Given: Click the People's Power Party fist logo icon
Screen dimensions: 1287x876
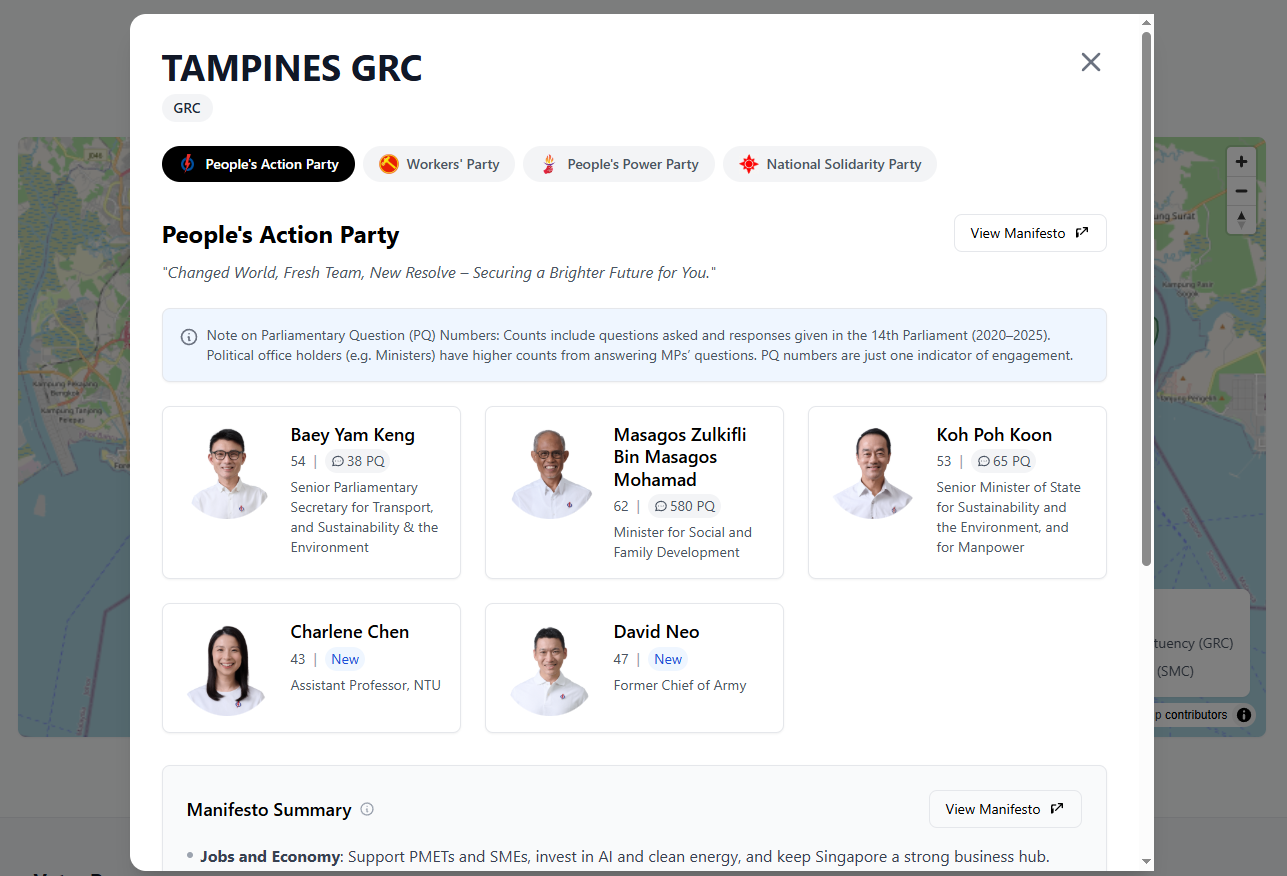Looking at the screenshot, I should pos(549,164).
